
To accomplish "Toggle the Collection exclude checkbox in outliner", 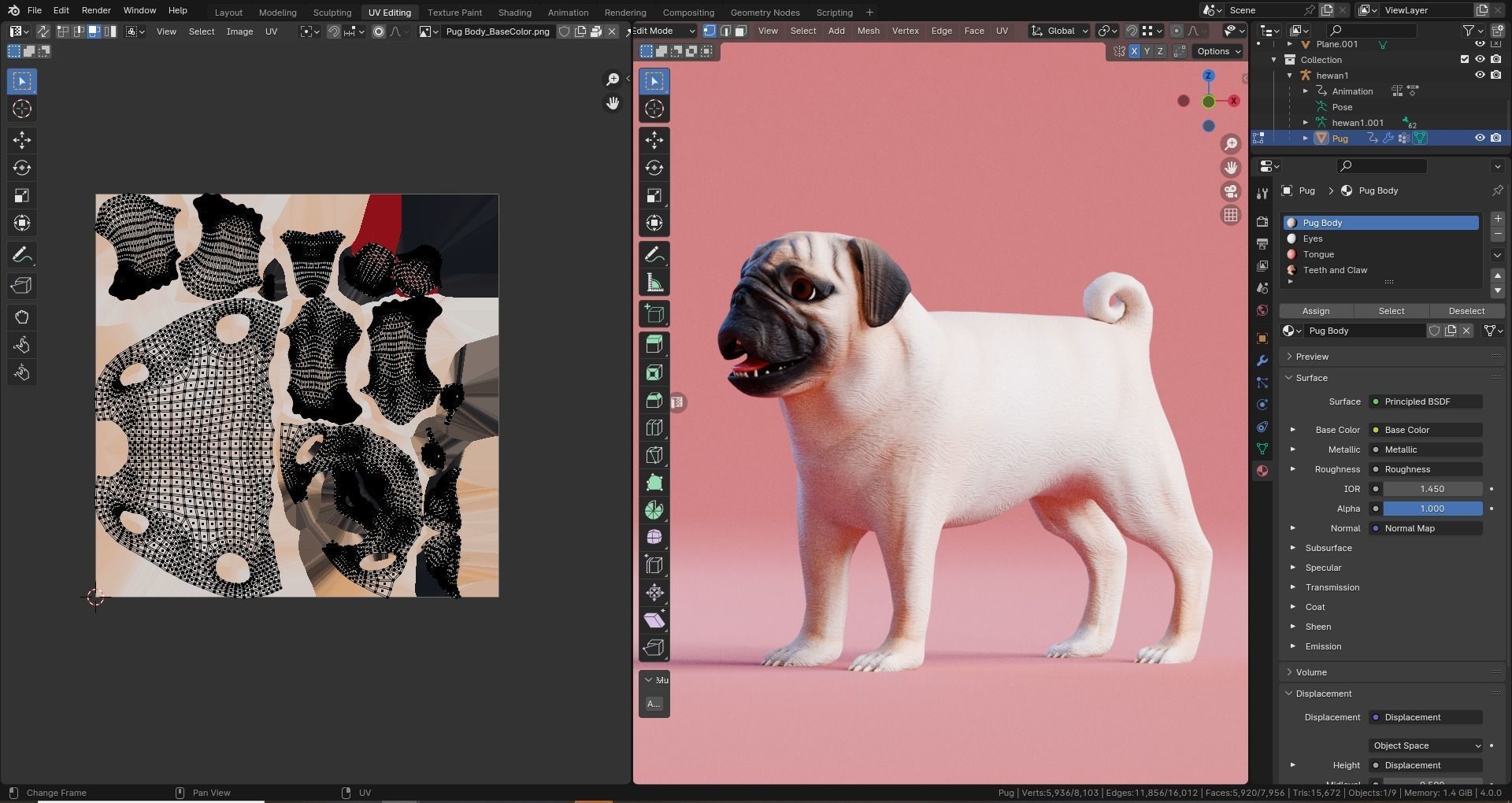I will pyautogui.click(x=1465, y=59).
